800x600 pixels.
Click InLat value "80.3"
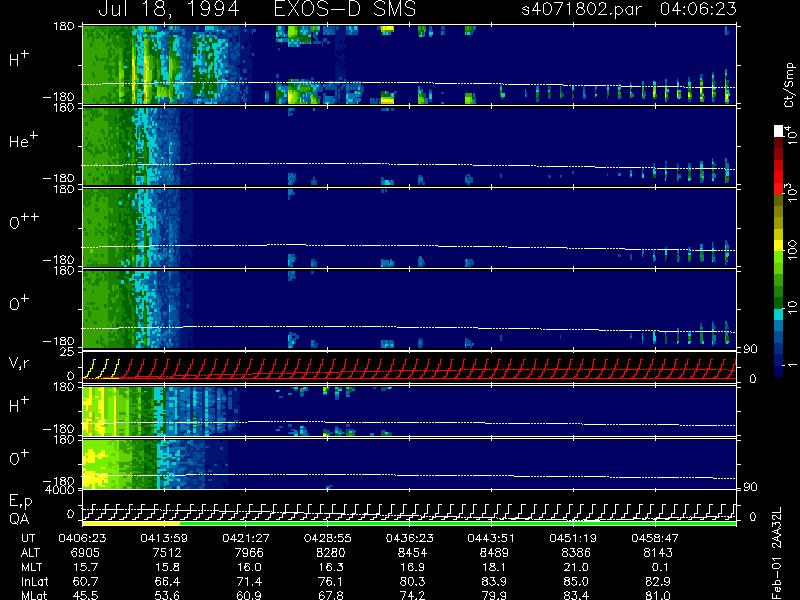[413, 581]
